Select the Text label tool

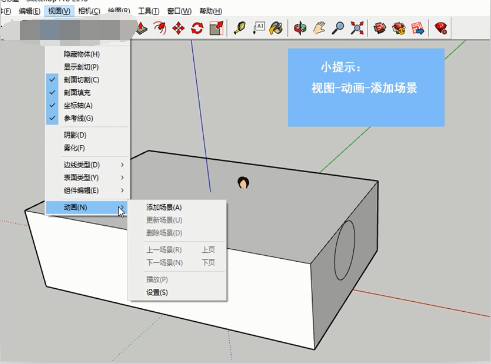point(258,28)
